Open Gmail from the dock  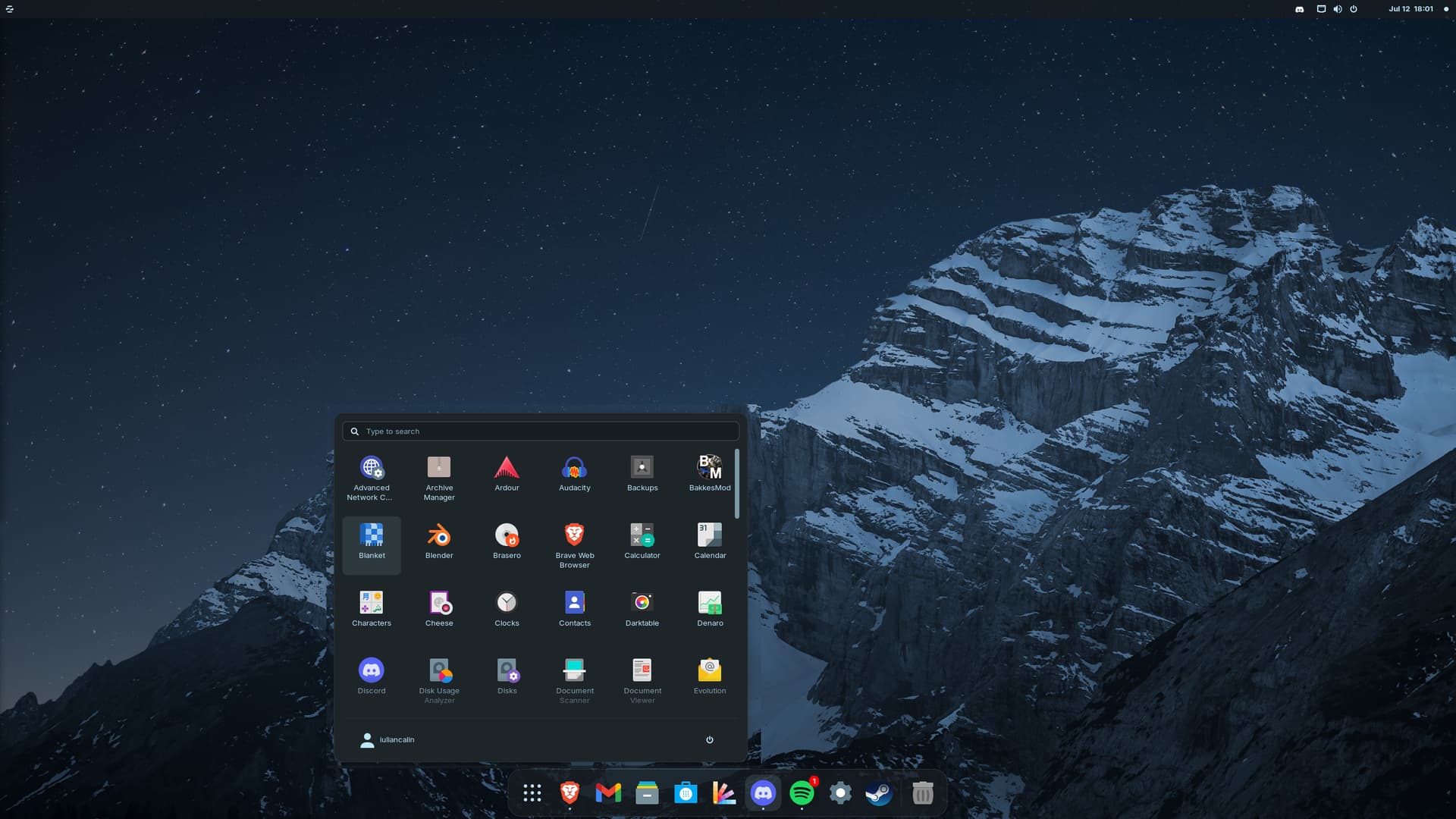click(x=608, y=793)
